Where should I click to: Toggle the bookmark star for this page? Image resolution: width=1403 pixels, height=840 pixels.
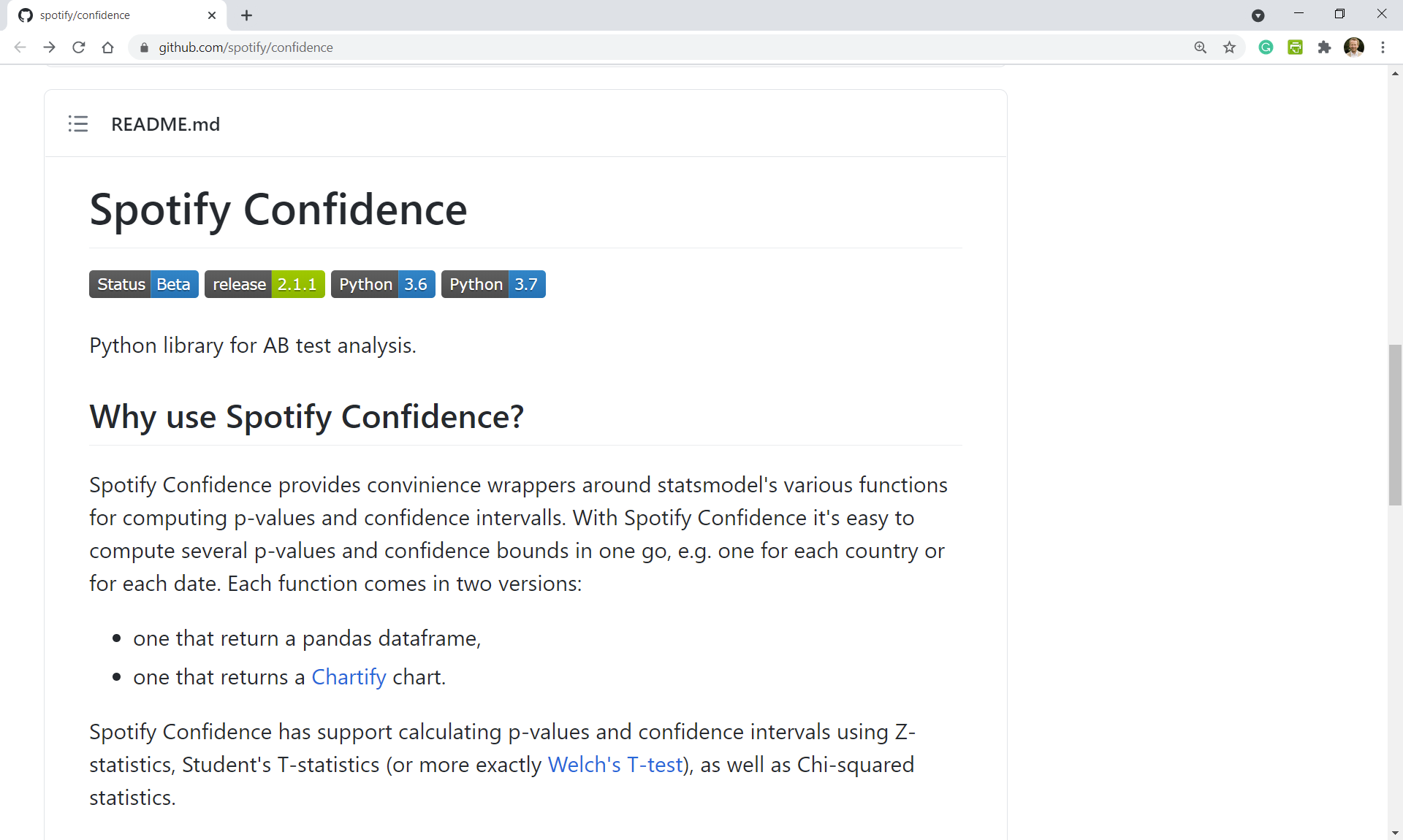(1230, 47)
